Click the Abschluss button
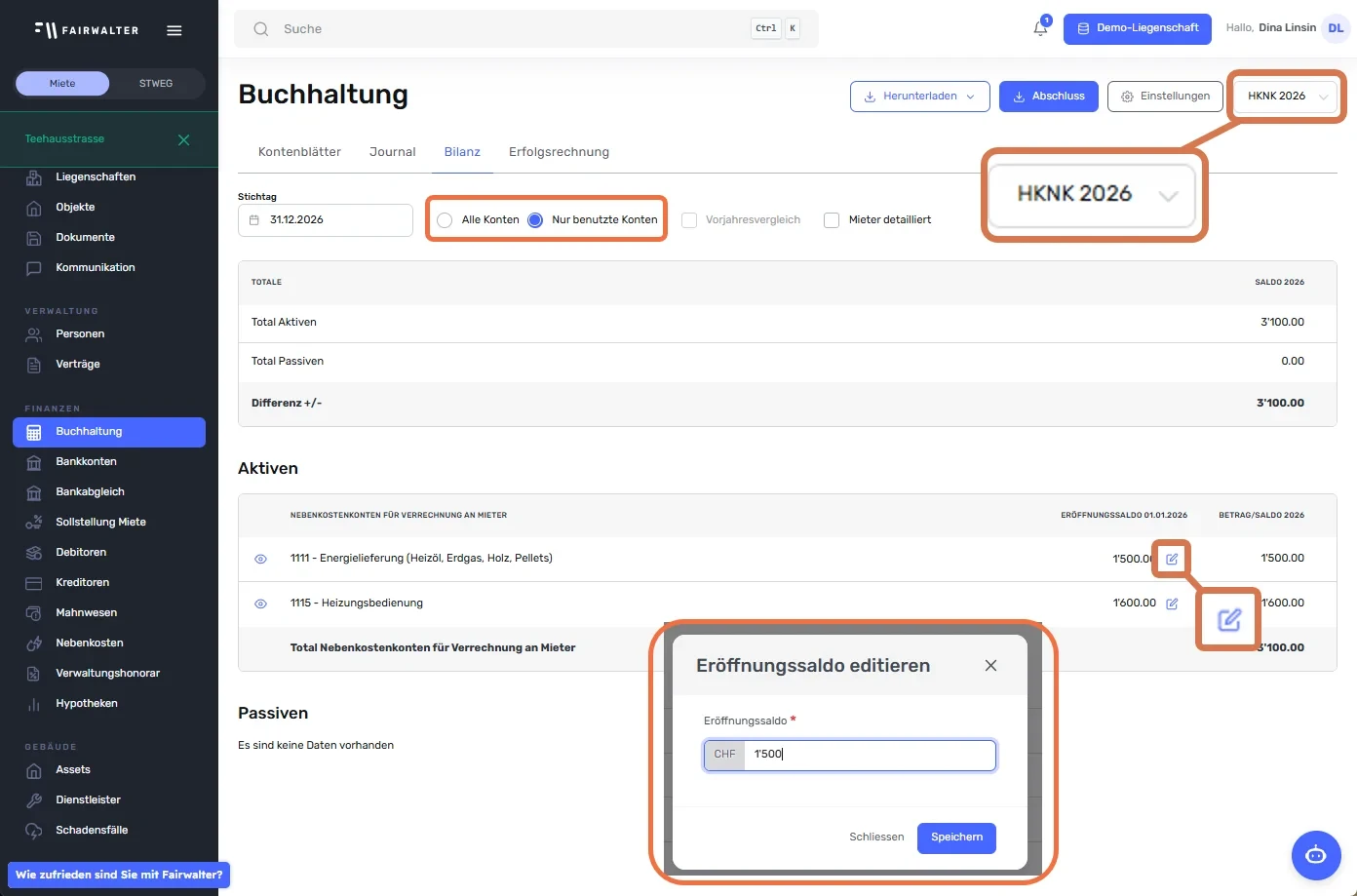This screenshot has height=896, width=1357. pyautogui.click(x=1049, y=97)
